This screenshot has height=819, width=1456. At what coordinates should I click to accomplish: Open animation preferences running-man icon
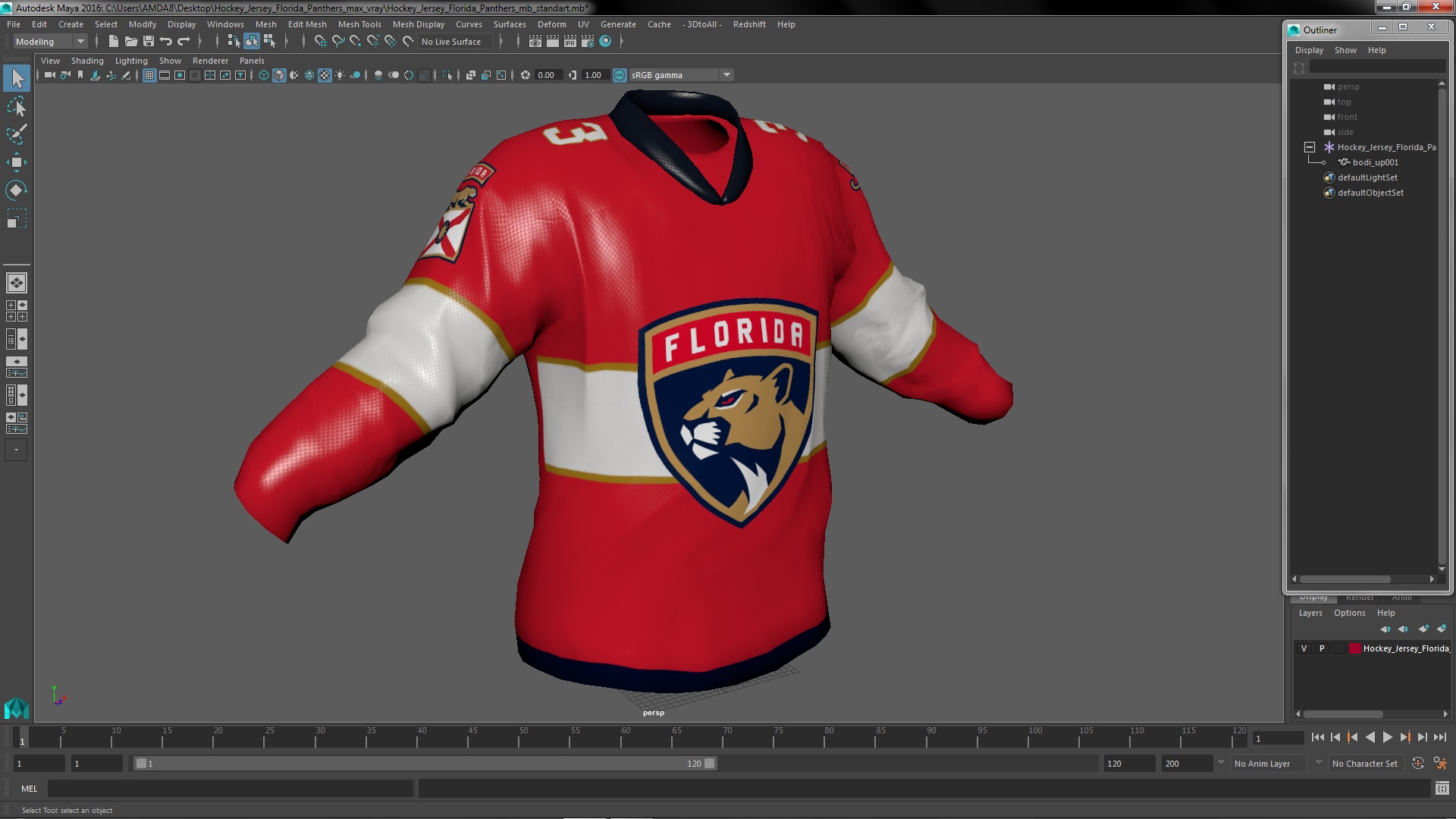tap(1440, 764)
